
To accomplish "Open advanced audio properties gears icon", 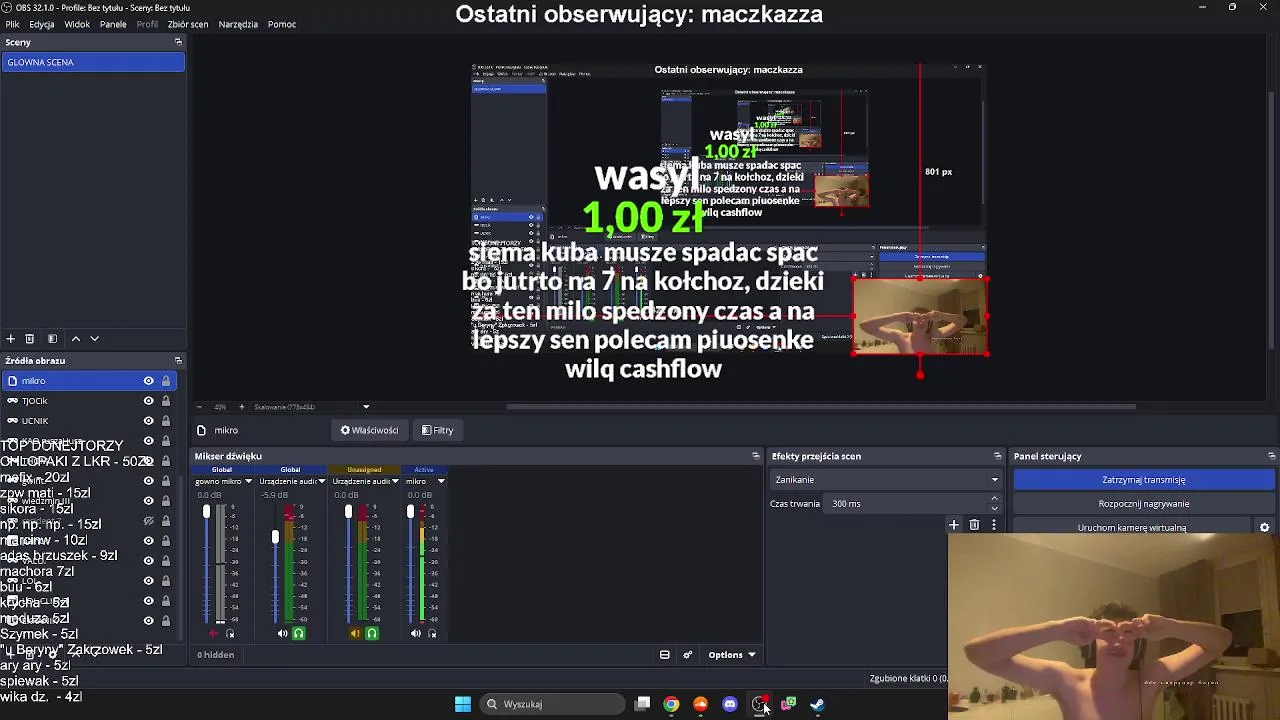I will click(x=687, y=655).
